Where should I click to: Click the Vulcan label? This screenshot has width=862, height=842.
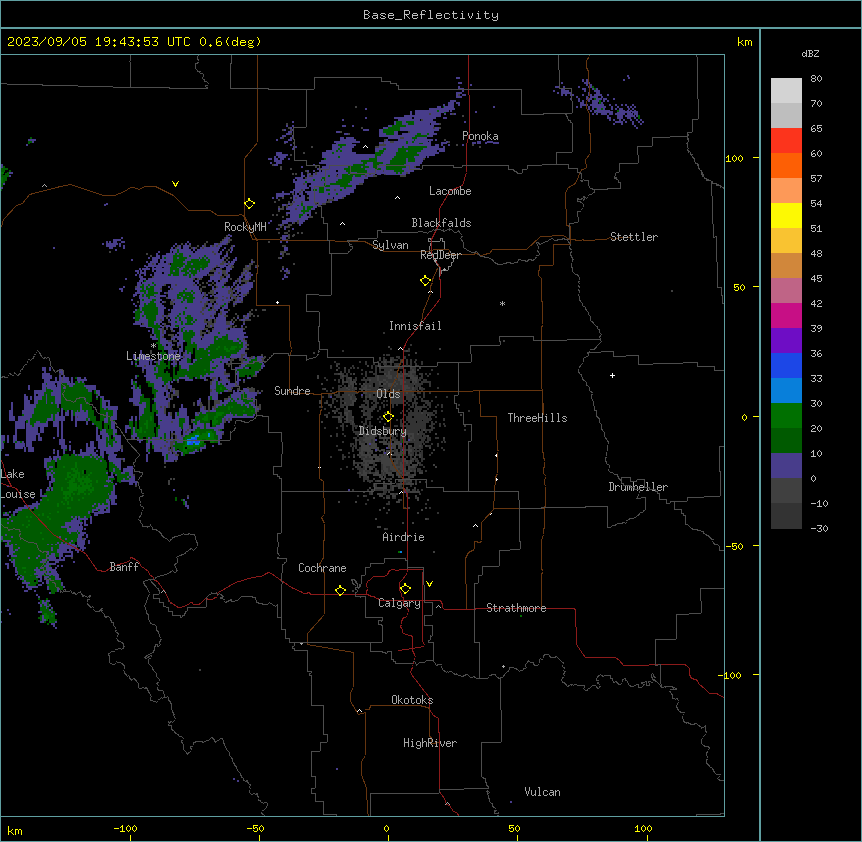click(x=543, y=792)
